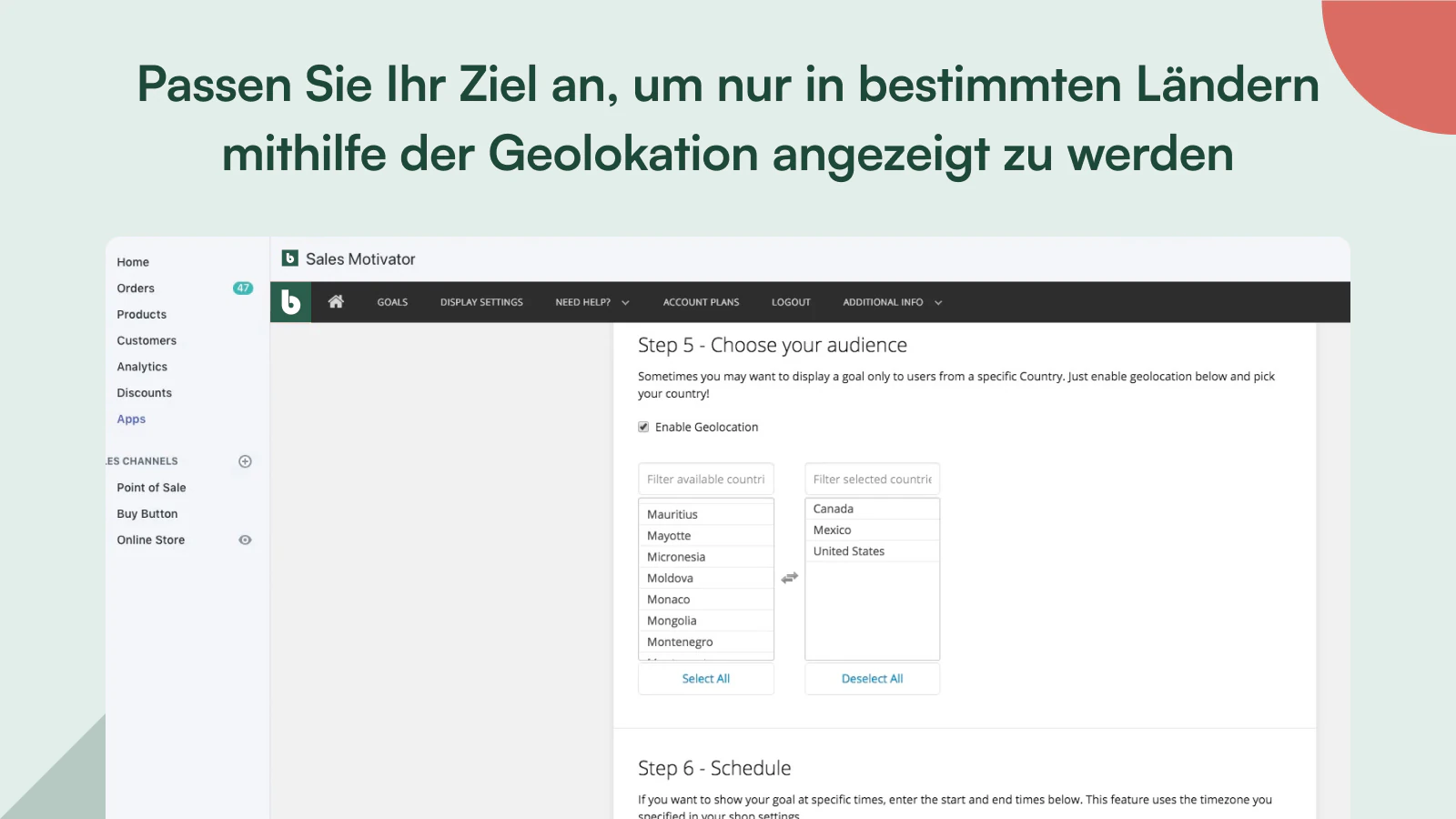Click the white b logo in navbar
The height and width of the screenshot is (819, 1456).
click(291, 302)
